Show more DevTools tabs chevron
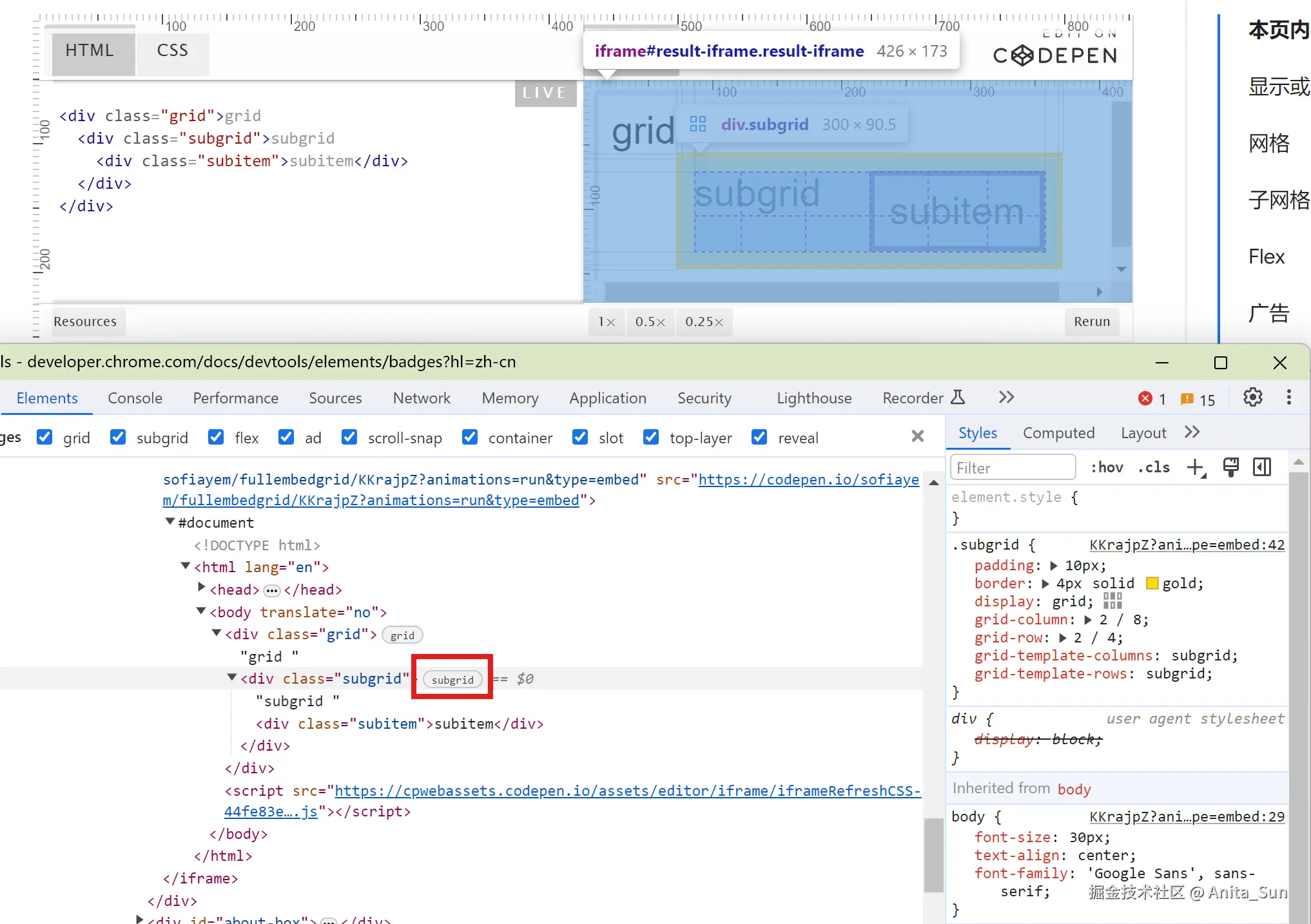 [1006, 398]
